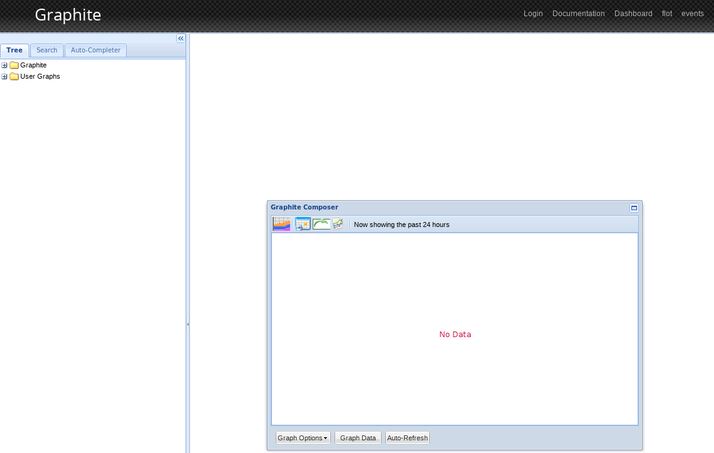The width and height of the screenshot is (714, 453).
Task: Select the Tree tab
Action: (15, 50)
